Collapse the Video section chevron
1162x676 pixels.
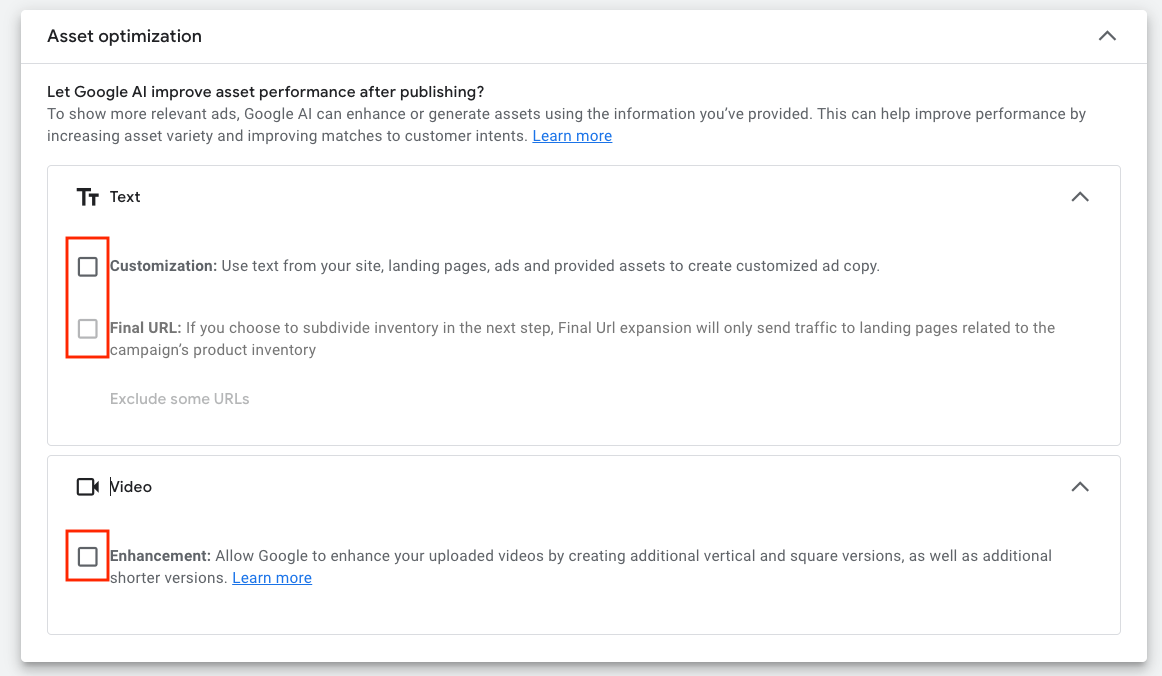pyautogui.click(x=1080, y=487)
